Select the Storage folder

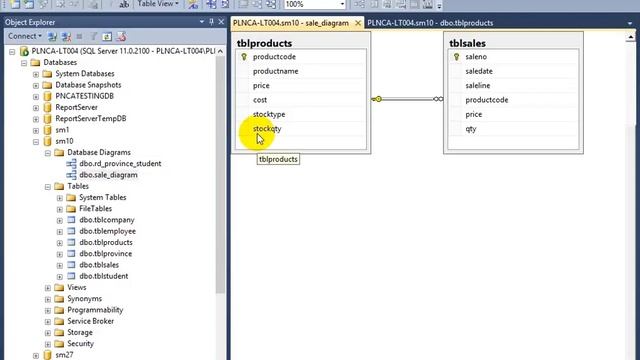(80, 332)
